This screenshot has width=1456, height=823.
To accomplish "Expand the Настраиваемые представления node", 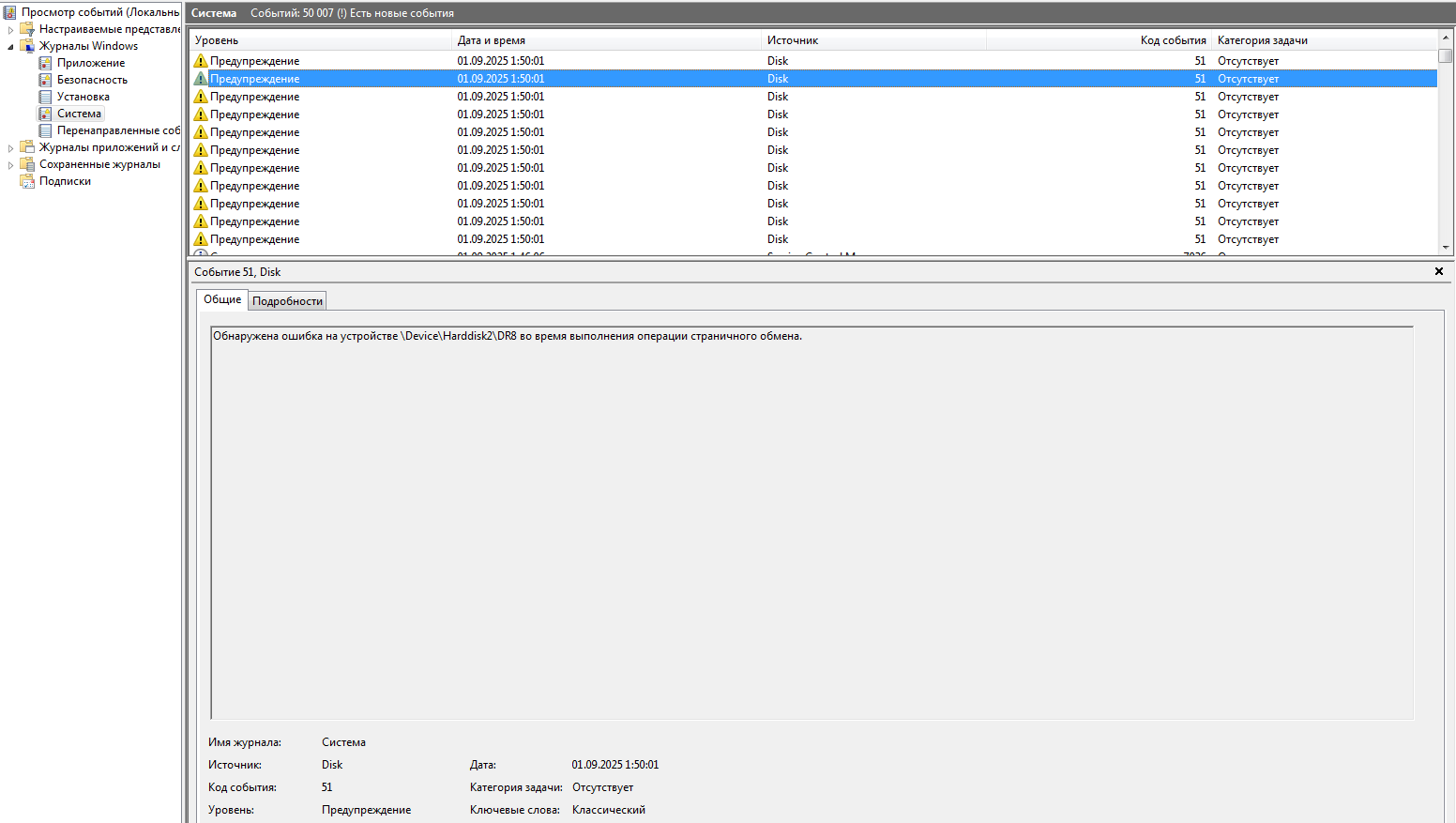I will [x=10, y=30].
